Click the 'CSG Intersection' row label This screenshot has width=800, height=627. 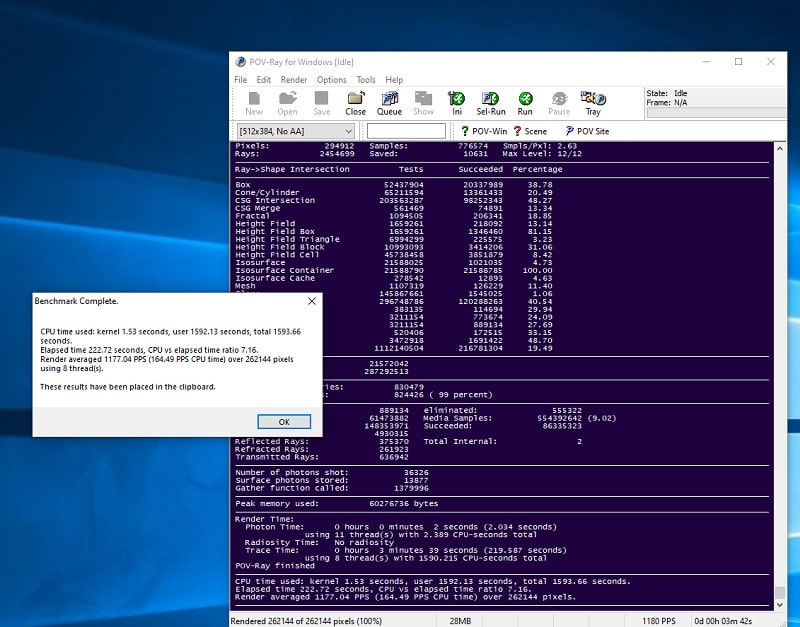point(275,200)
